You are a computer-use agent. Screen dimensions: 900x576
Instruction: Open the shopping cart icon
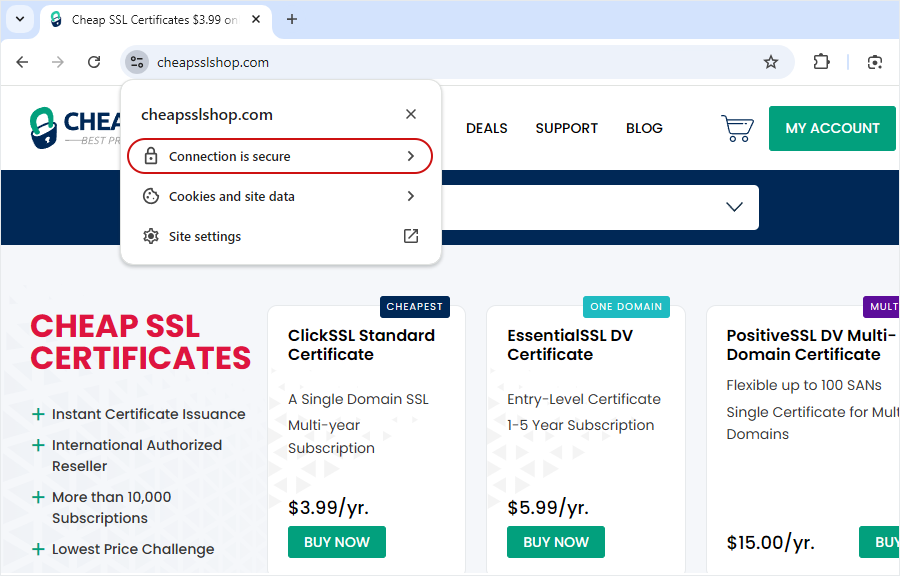738,128
